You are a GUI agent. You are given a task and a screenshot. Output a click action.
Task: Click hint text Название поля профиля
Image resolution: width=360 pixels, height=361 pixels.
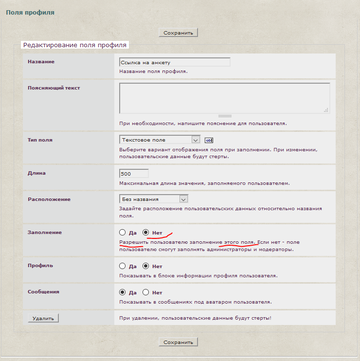pos(153,71)
